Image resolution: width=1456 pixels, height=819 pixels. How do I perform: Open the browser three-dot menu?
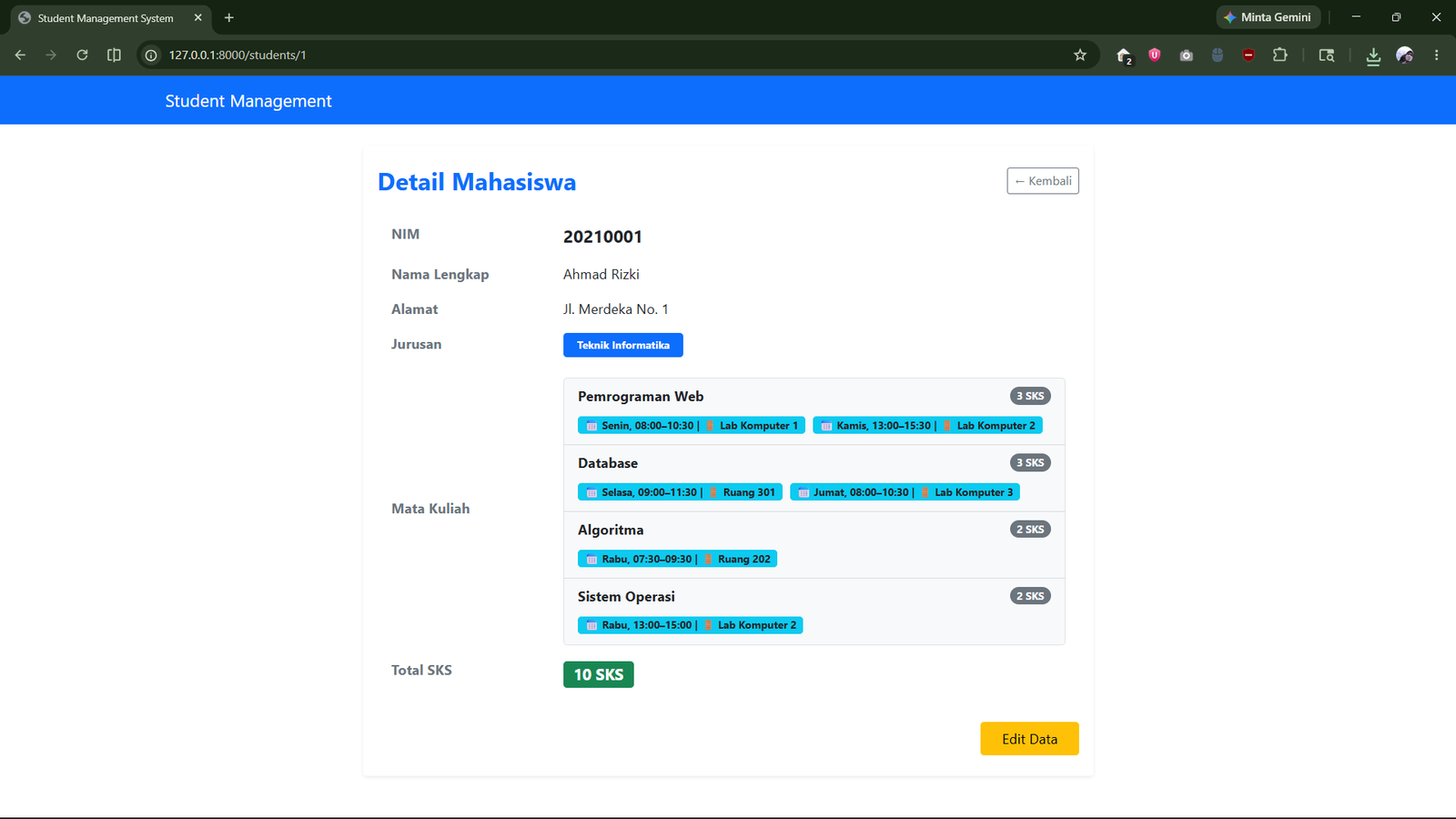click(1437, 55)
